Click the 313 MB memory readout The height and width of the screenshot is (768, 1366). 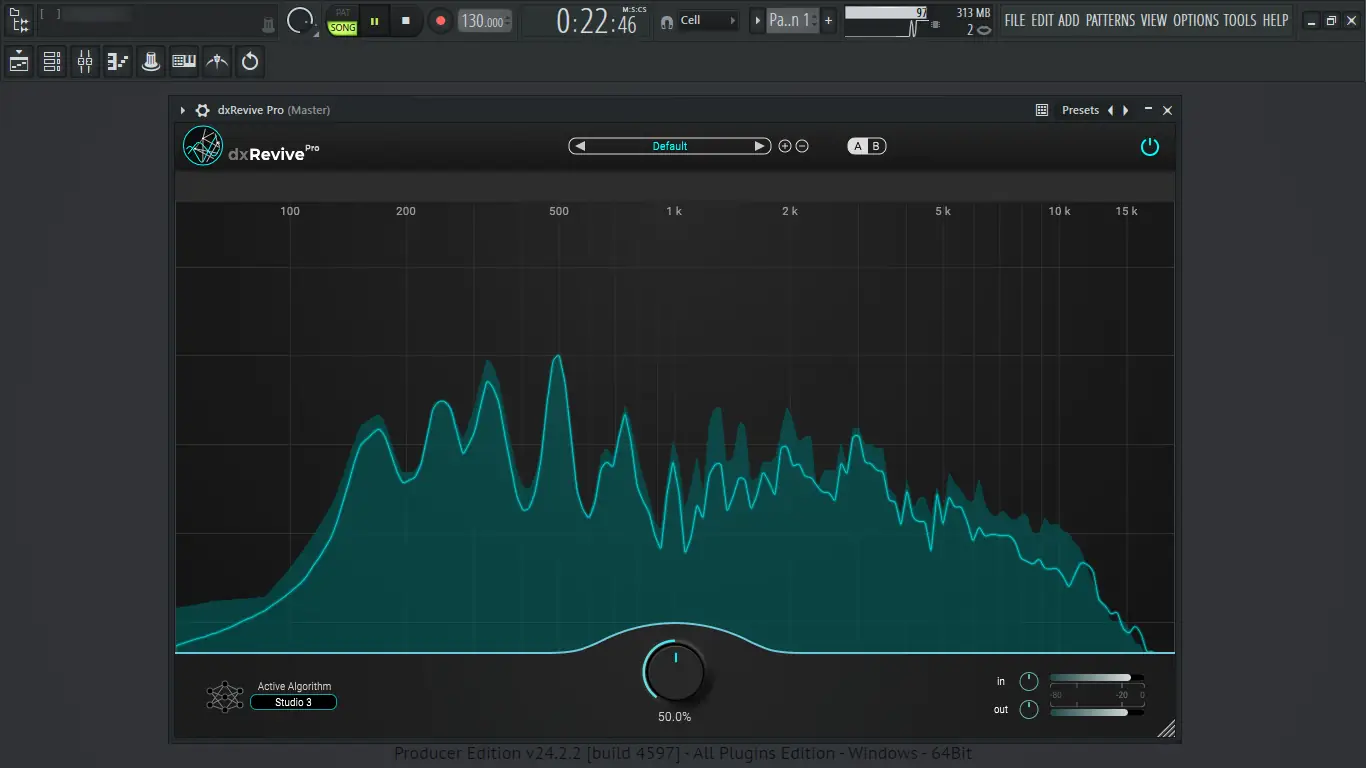point(973,13)
